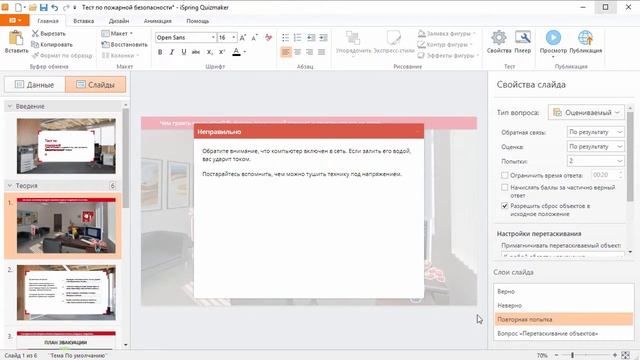This screenshot has width=640, height=360.
Task: Decrease font size with the smaller A icon
Action: pyautogui.click(x=255, y=38)
